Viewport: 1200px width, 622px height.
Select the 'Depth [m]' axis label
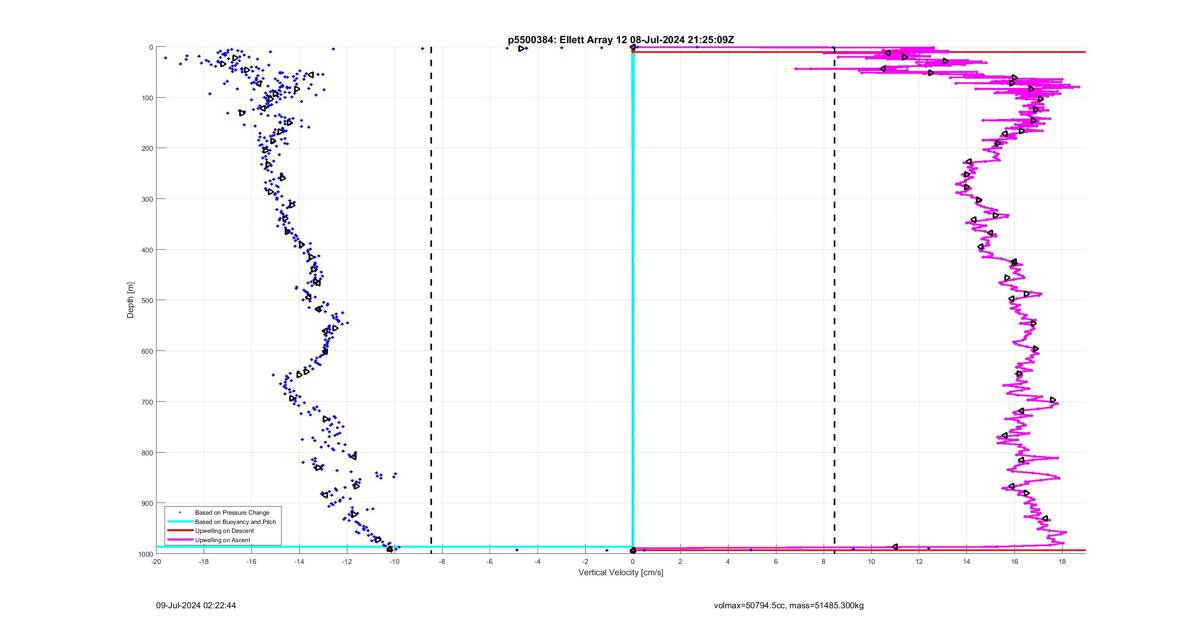point(131,300)
